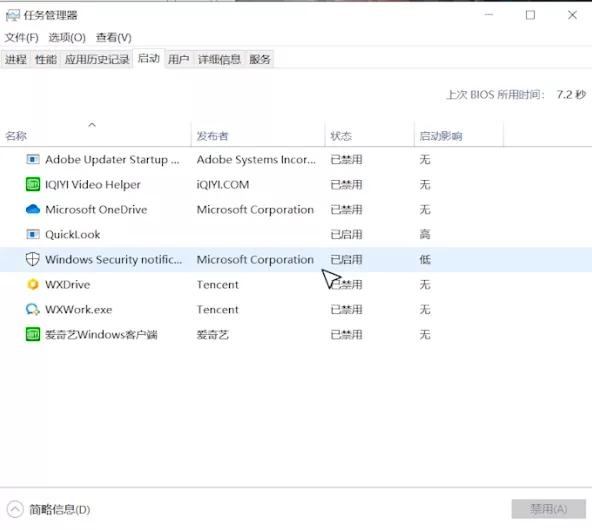
Task: Select the Microsoft OneDrive entry name
Action: pyautogui.click(x=96, y=210)
